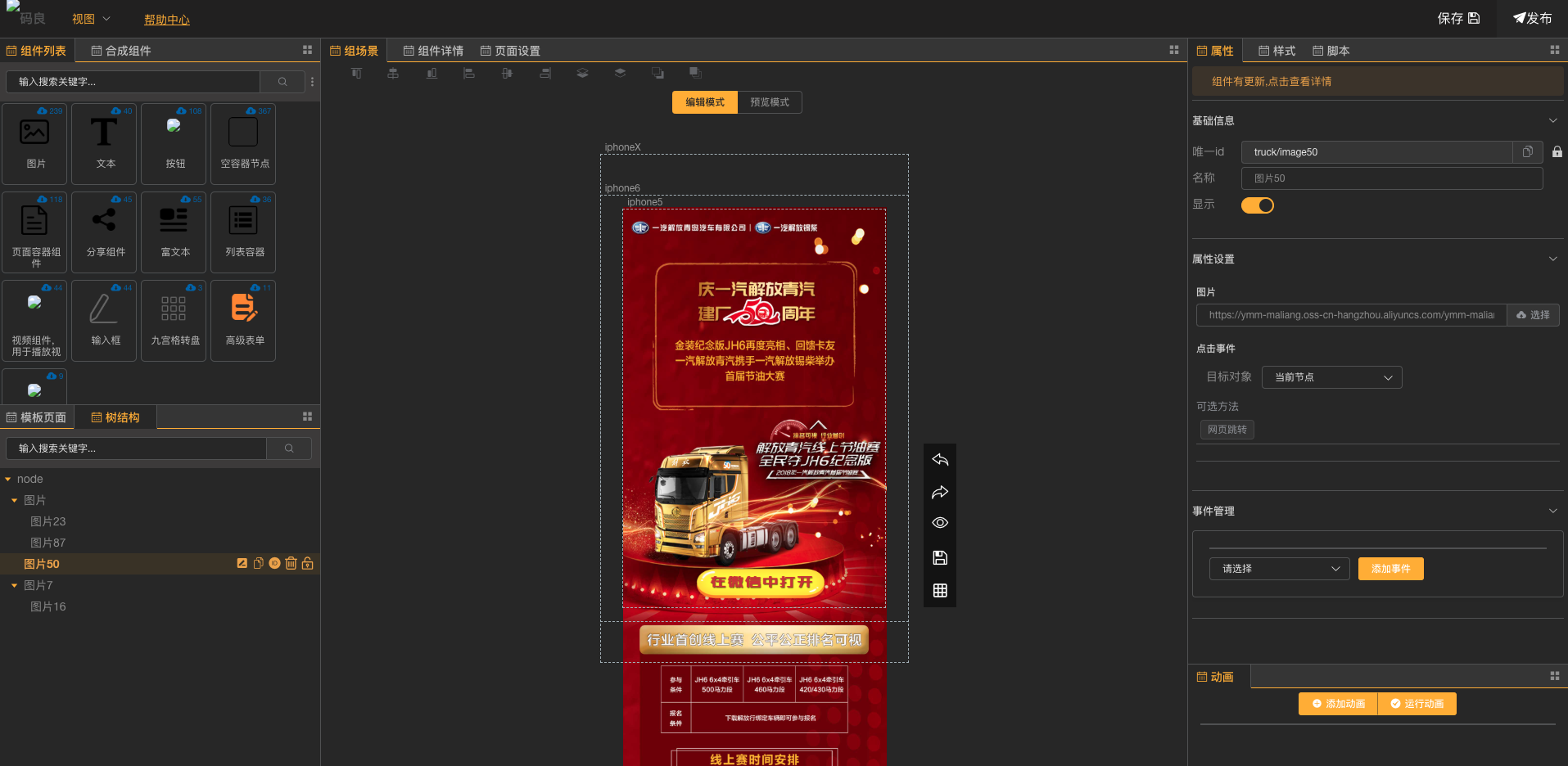Image resolution: width=1568 pixels, height=766 pixels.
Task: Switch to 预览模式 preview mode
Action: (x=770, y=102)
